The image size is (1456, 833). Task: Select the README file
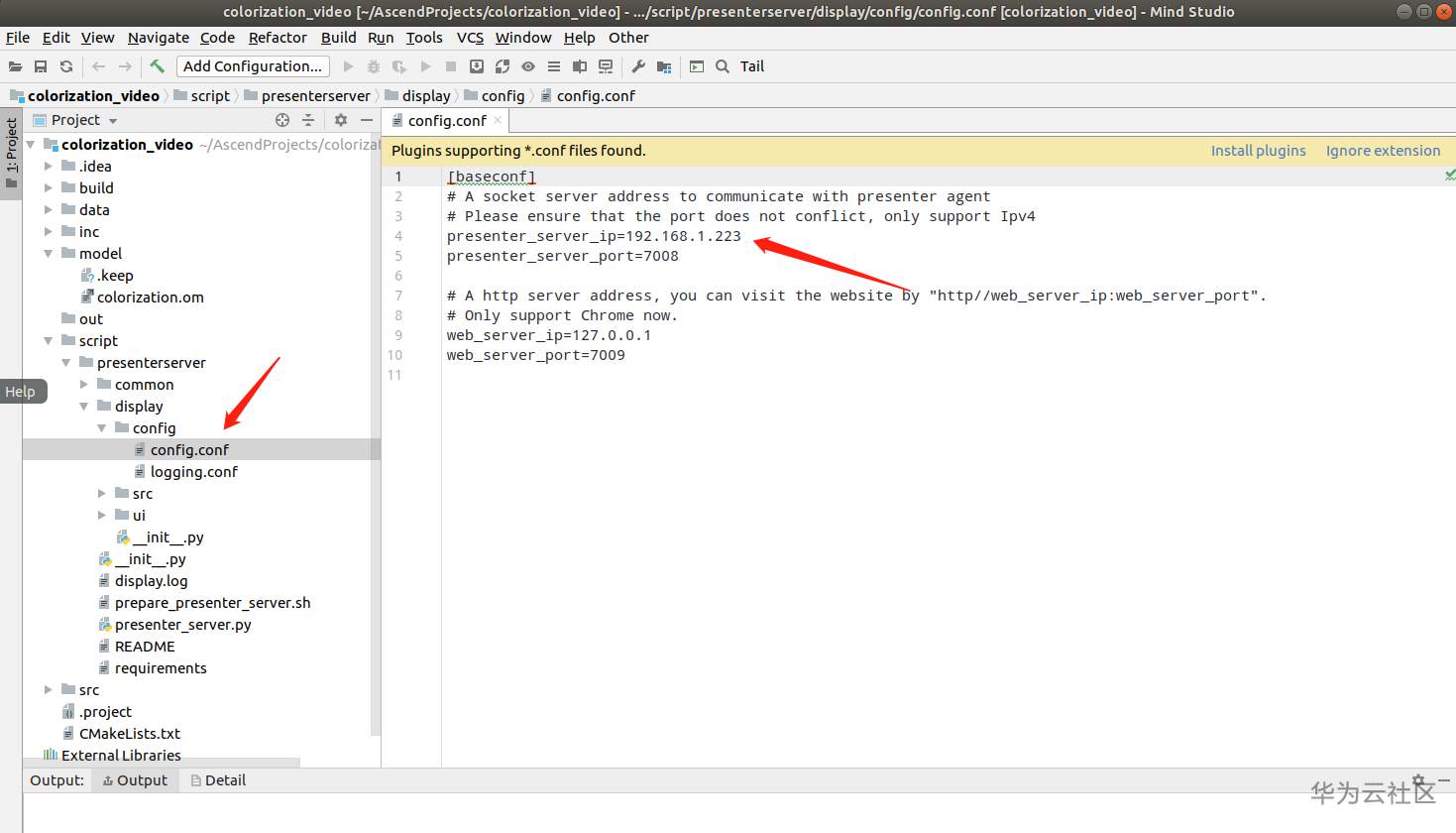click(145, 647)
